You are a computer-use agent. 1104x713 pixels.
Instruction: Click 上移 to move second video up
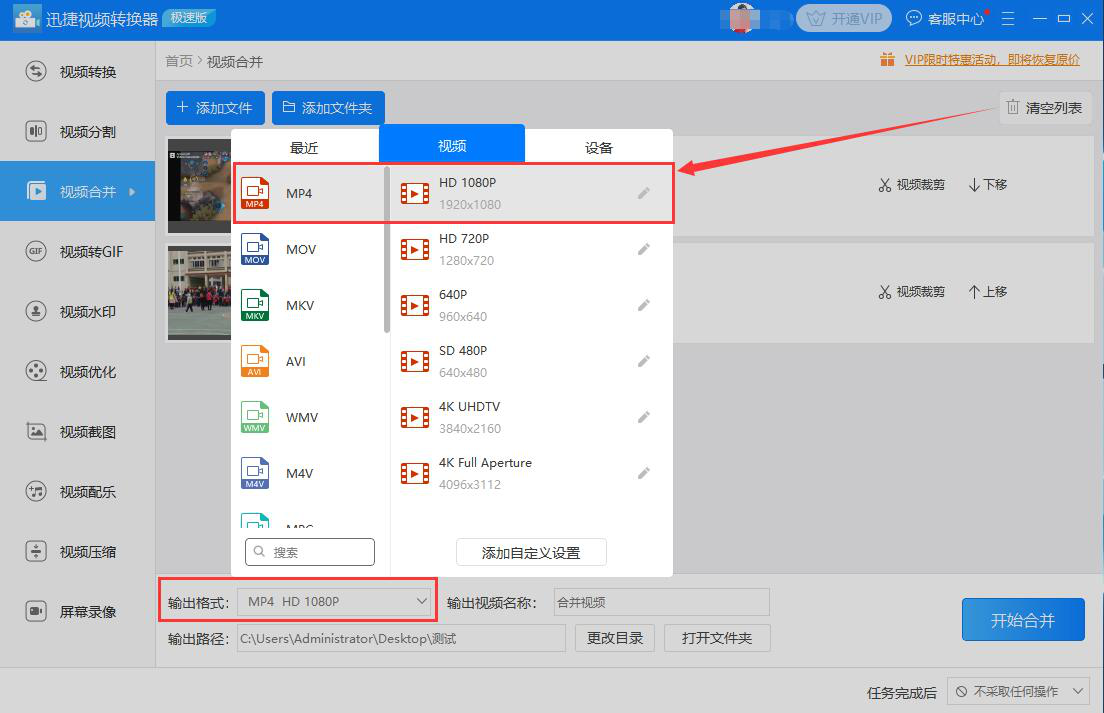[x=988, y=291]
